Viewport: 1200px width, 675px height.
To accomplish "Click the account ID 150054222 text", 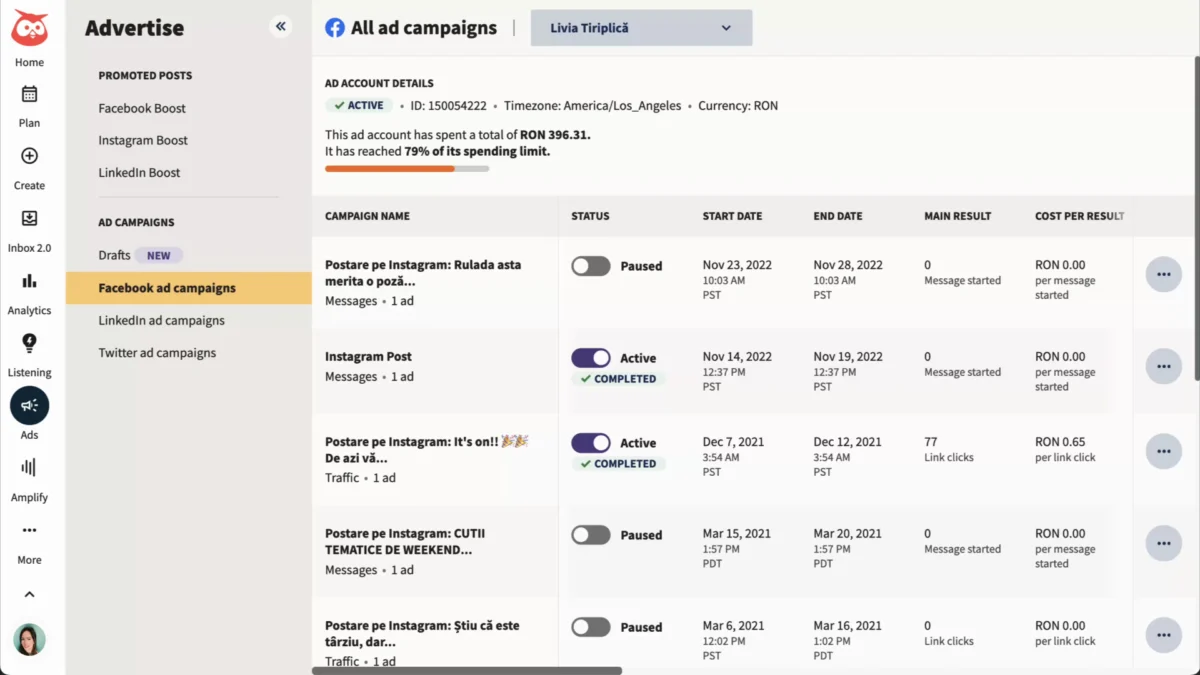I will point(450,106).
